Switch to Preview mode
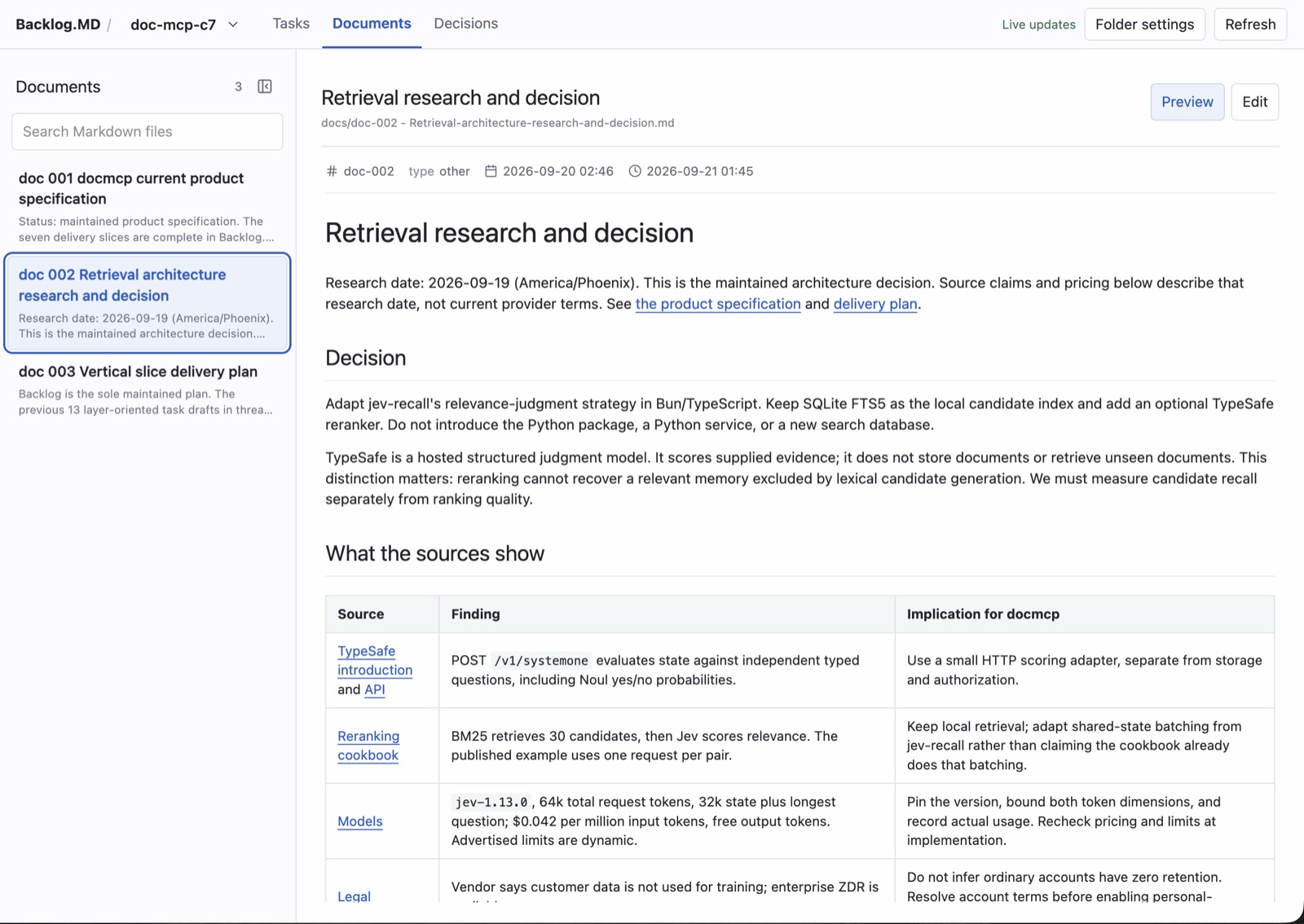Viewport: 1304px width, 924px height. [x=1187, y=102]
